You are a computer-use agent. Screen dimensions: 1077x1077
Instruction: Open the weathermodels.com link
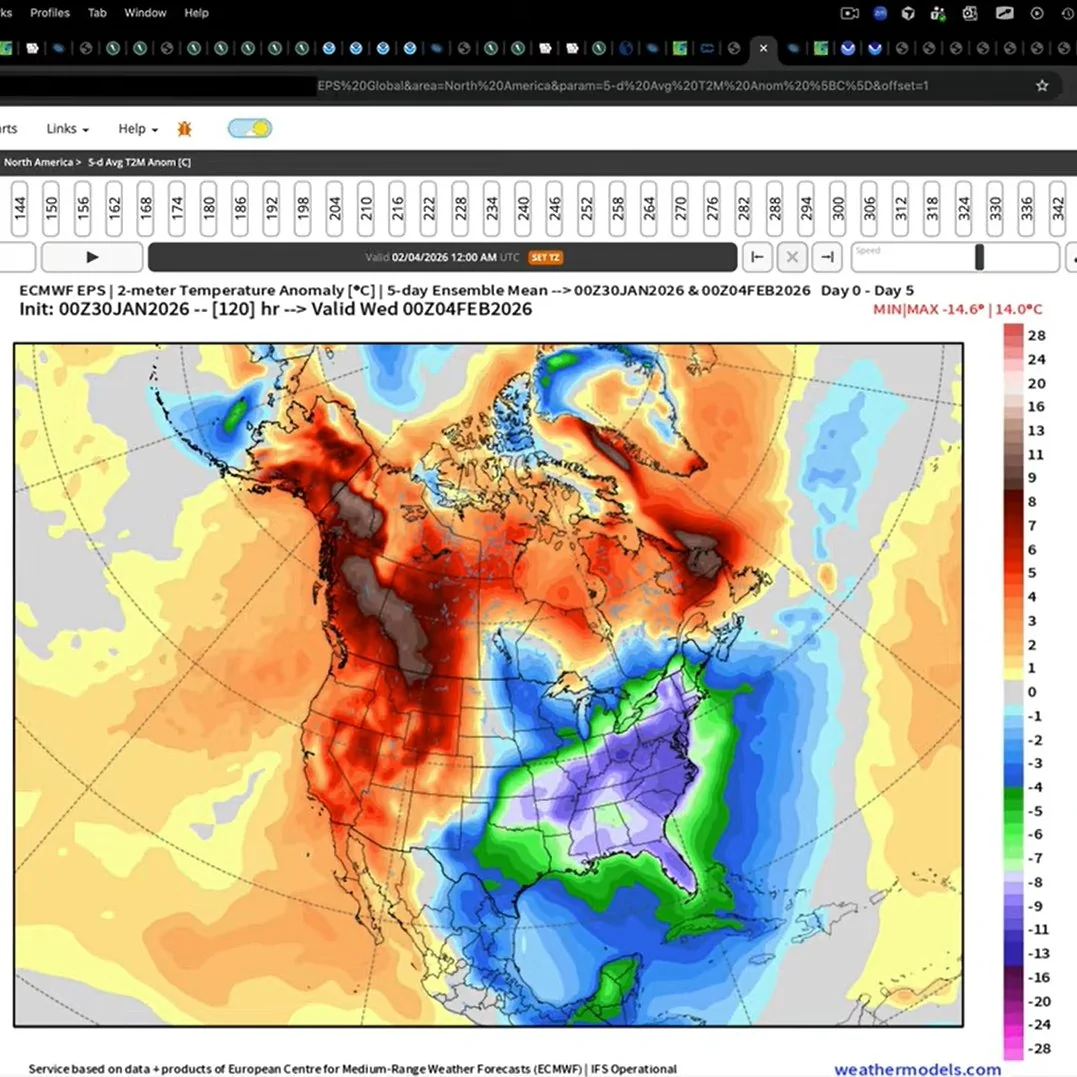pos(917,1069)
